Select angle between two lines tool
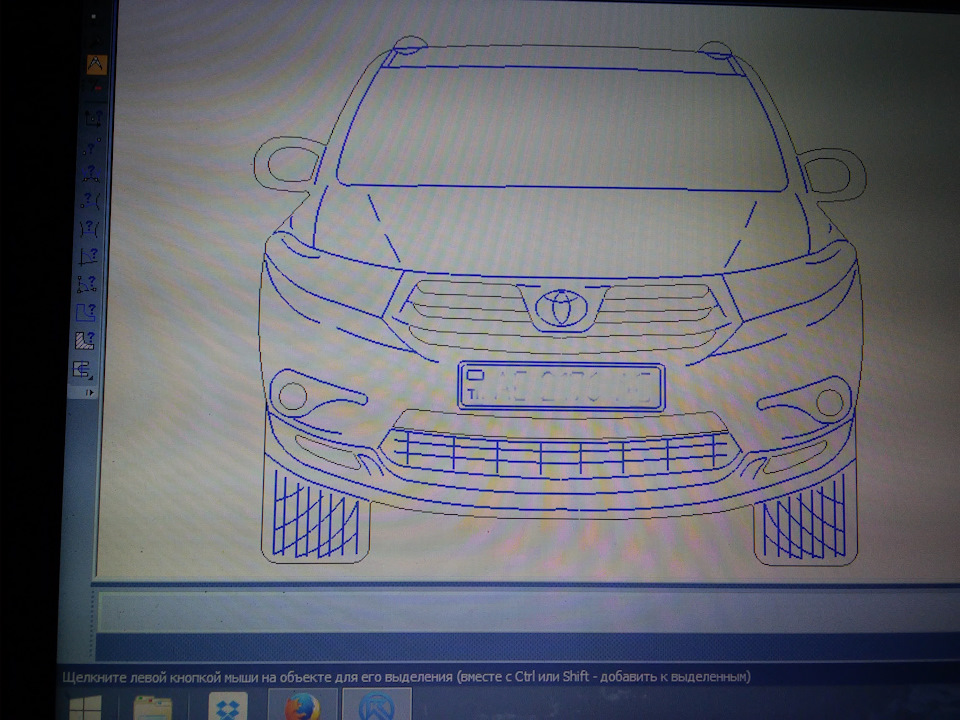Viewport: 960px width, 720px height. tap(88, 256)
